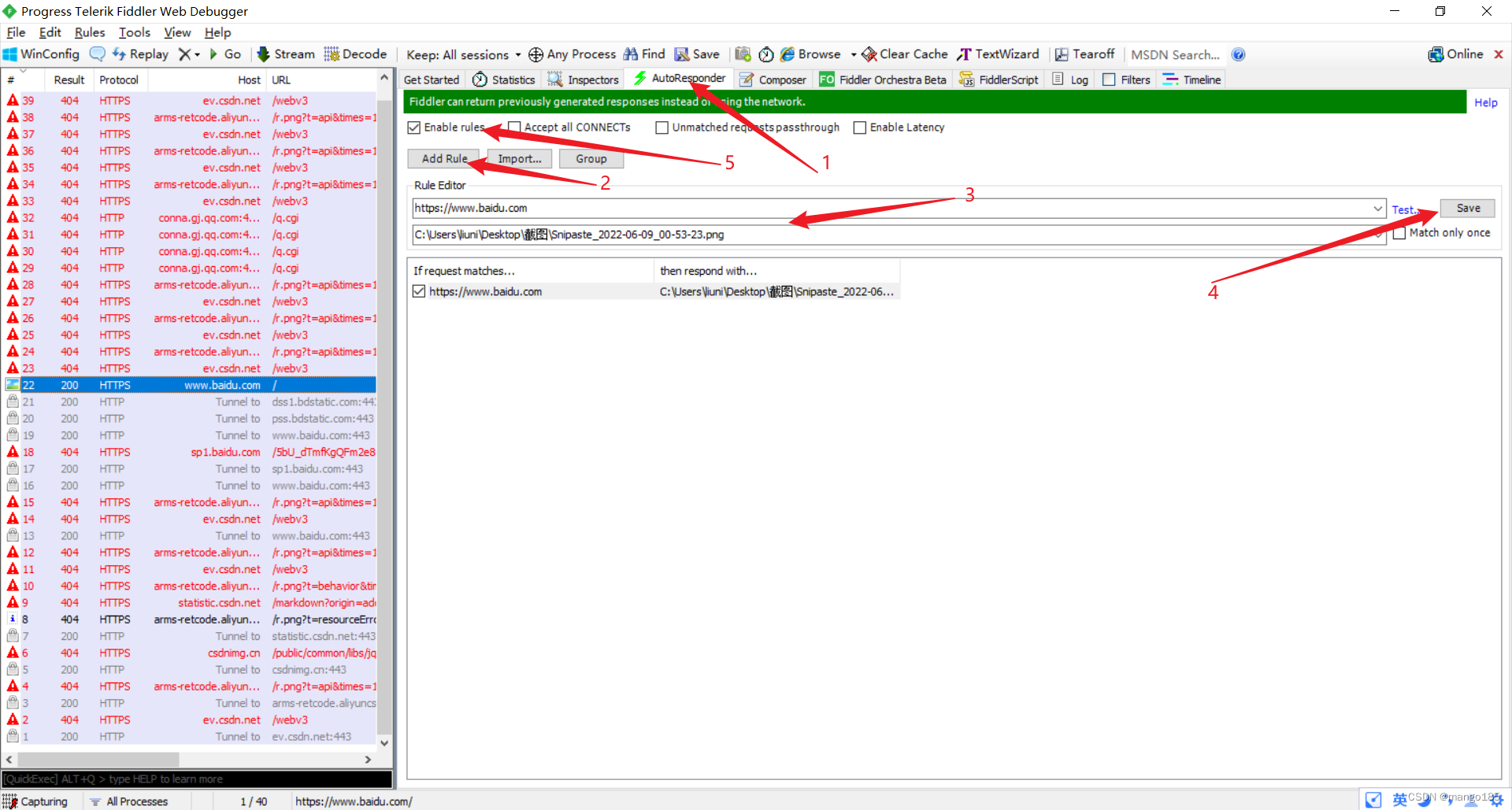Click the response file path field
This screenshot has height=810, width=1512.
(899, 235)
